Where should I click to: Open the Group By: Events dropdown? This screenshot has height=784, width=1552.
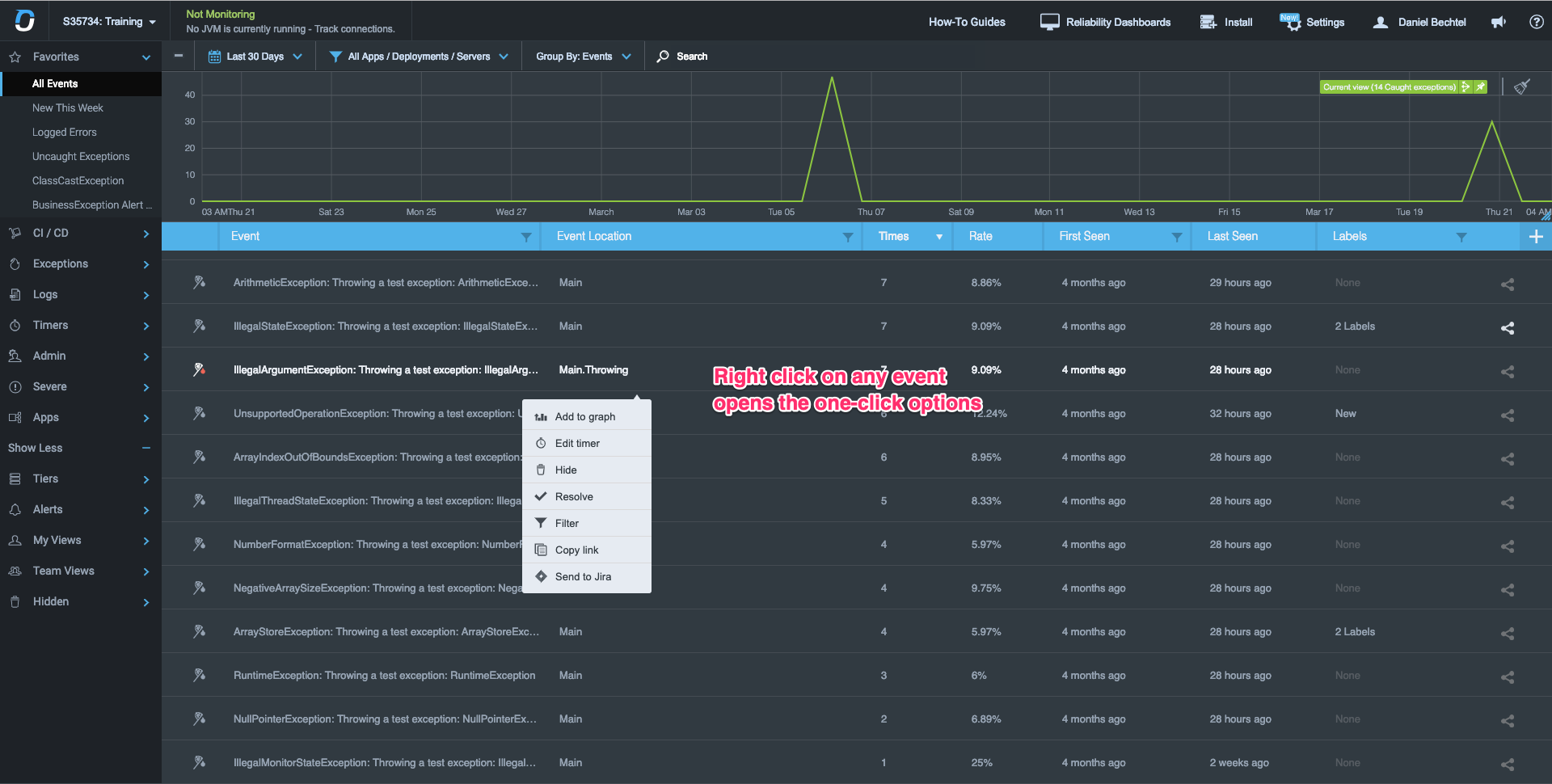click(583, 57)
